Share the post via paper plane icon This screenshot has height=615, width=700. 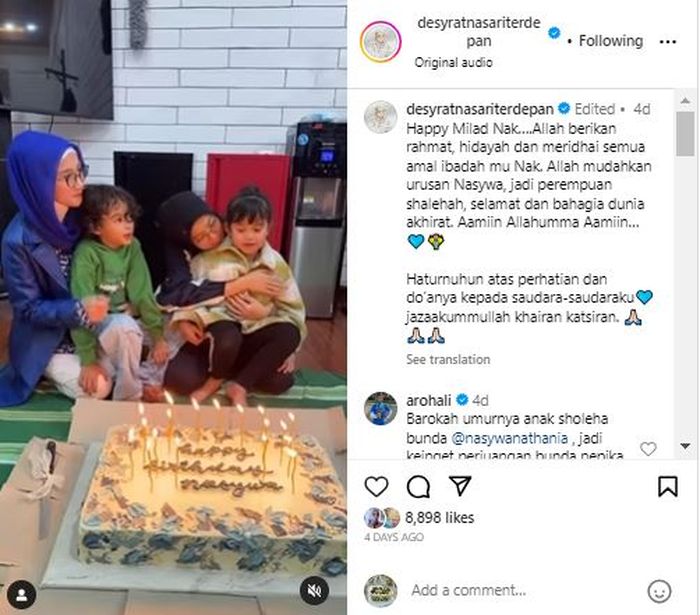point(460,486)
